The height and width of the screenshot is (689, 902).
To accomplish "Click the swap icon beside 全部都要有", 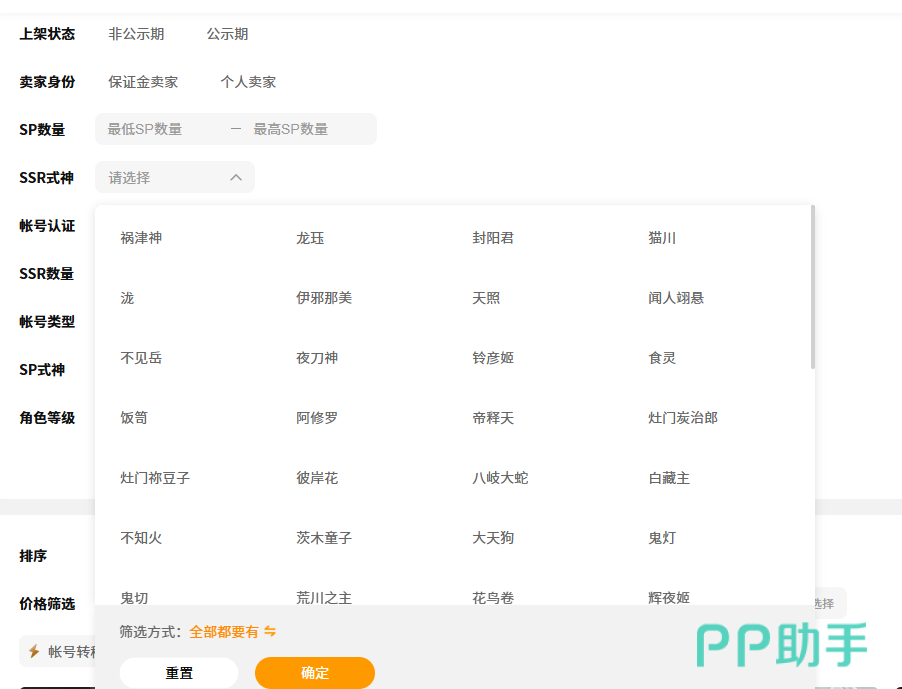I will [270, 632].
